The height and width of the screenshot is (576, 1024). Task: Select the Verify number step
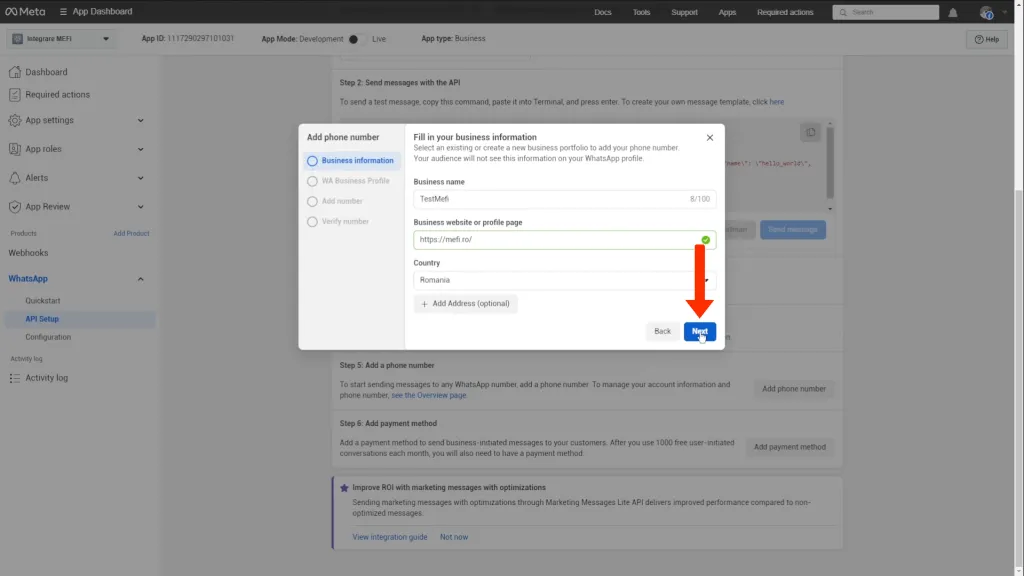point(351,221)
